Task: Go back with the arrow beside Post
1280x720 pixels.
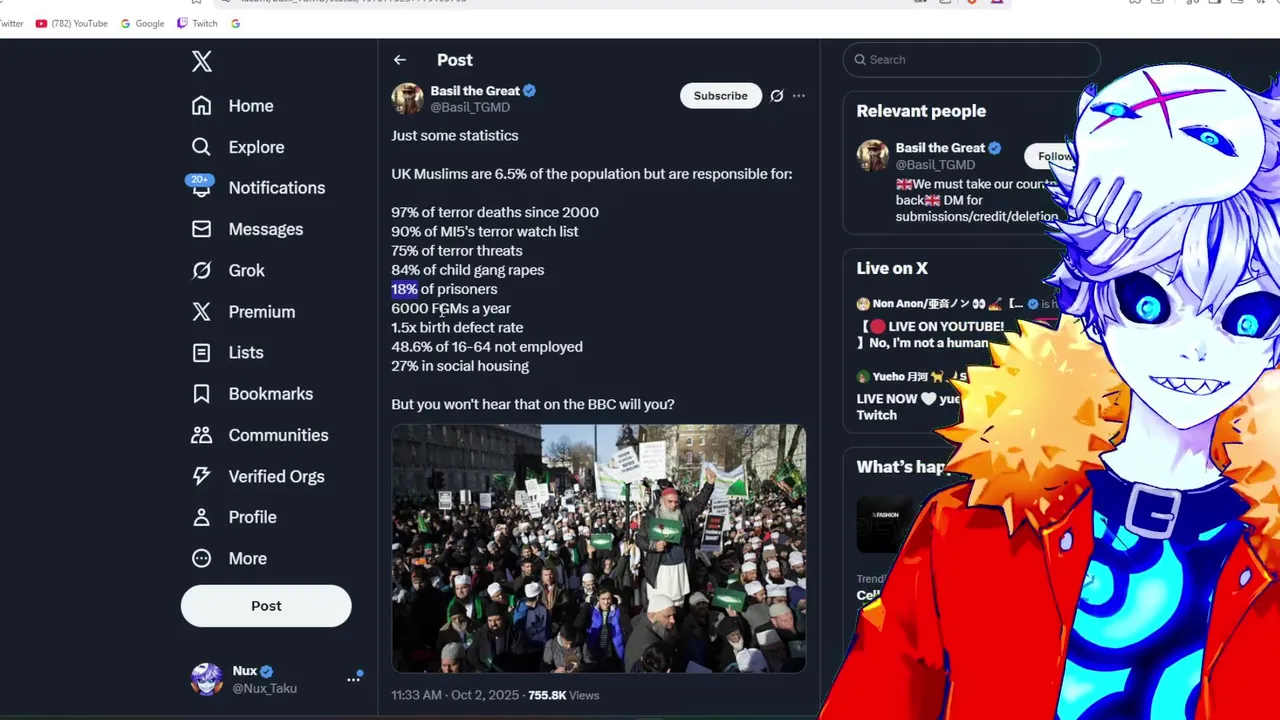Action: click(x=400, y=60)
